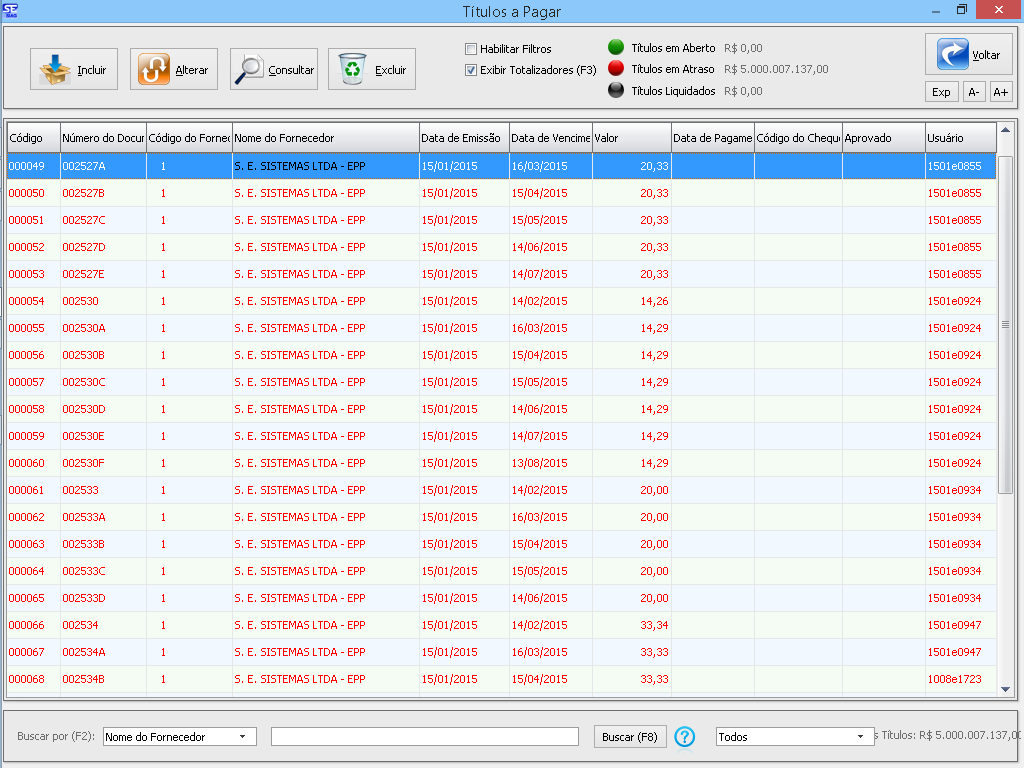Expand the Nome do Fornecedor search dropdown
Screen dimensions: 1024x768
(x=243, y=737)
